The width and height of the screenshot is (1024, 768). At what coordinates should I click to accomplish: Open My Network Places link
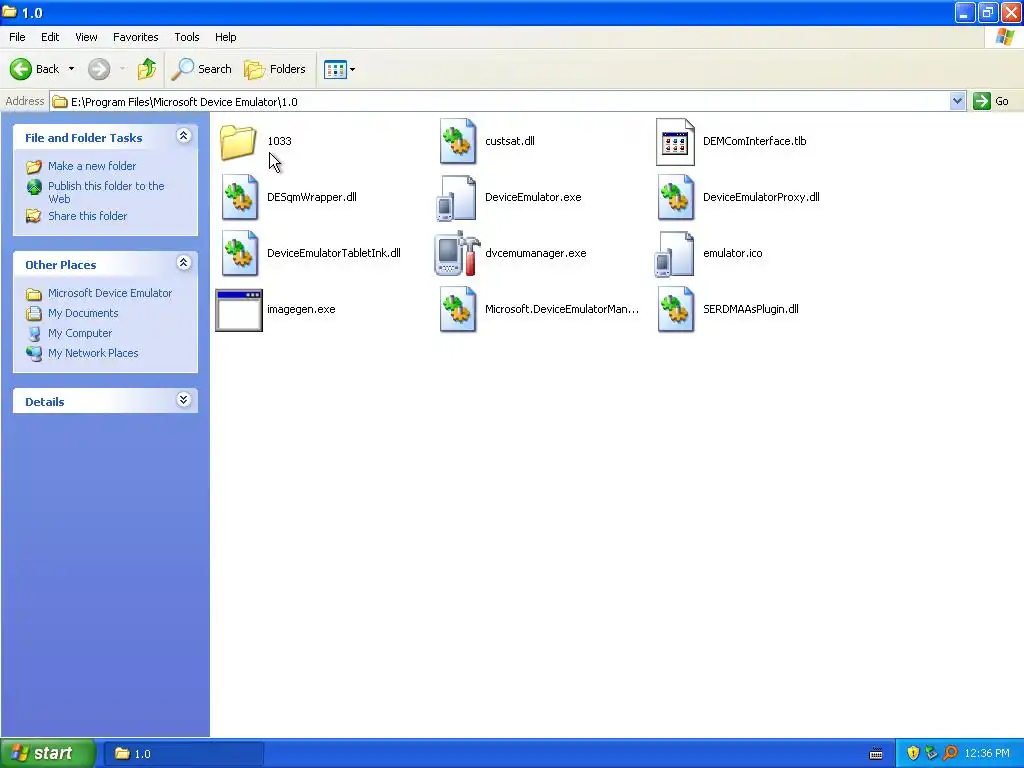click(x=93, y=353)
